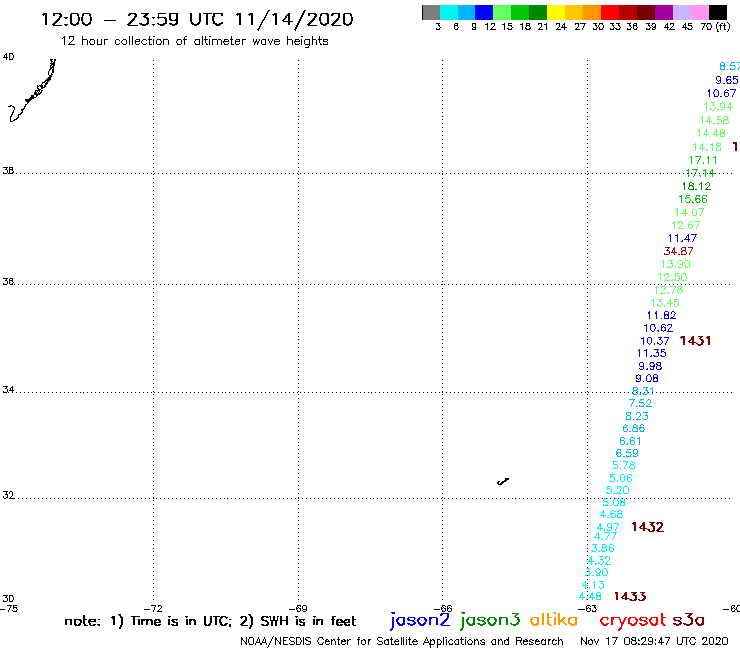This screenshot has height=650, width=740.
Task: Select the 1433 pass time label
Action: pyautogui.click(x=630, y=596)
